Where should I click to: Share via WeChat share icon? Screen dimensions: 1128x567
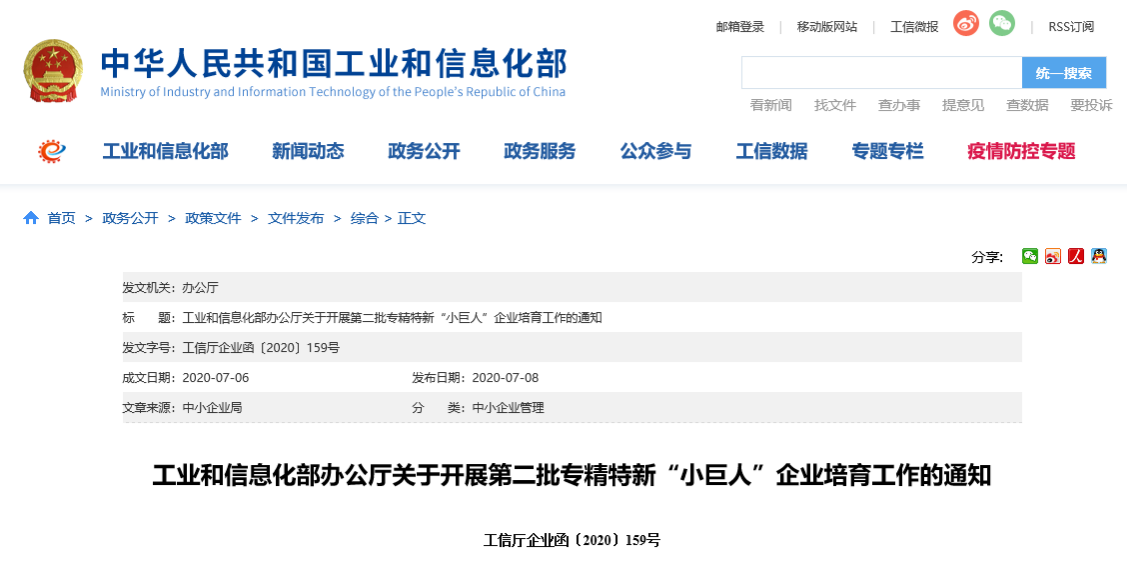[x=1030, y=256]
